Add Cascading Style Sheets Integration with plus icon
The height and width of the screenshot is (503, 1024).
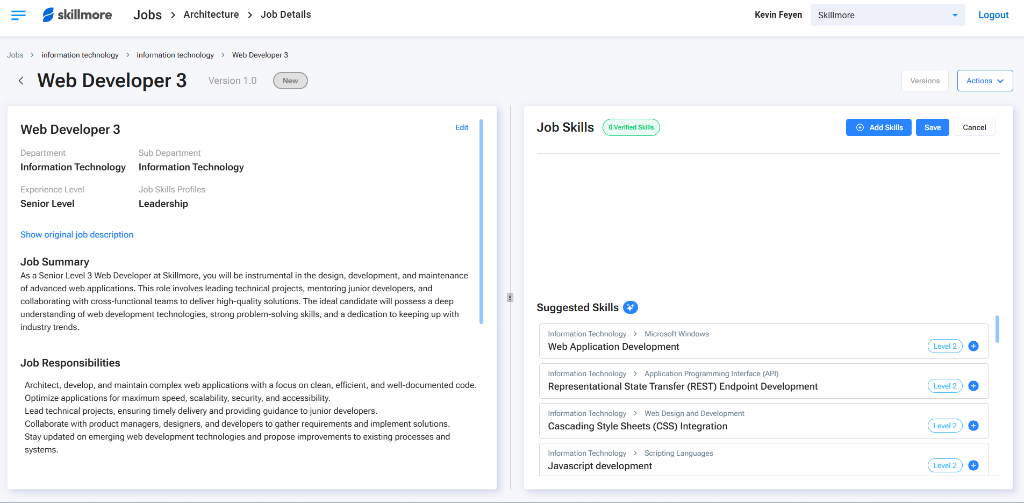(x=973, y=426)
